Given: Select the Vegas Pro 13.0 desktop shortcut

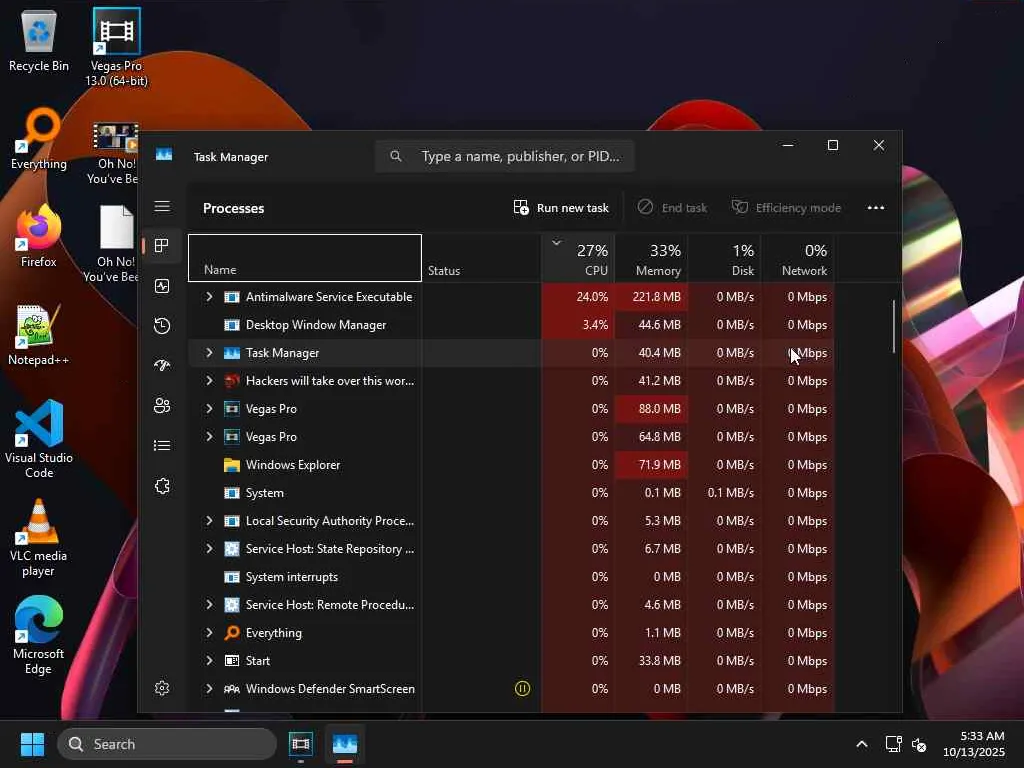Looking at the screenshot, I should pos(116,48).
